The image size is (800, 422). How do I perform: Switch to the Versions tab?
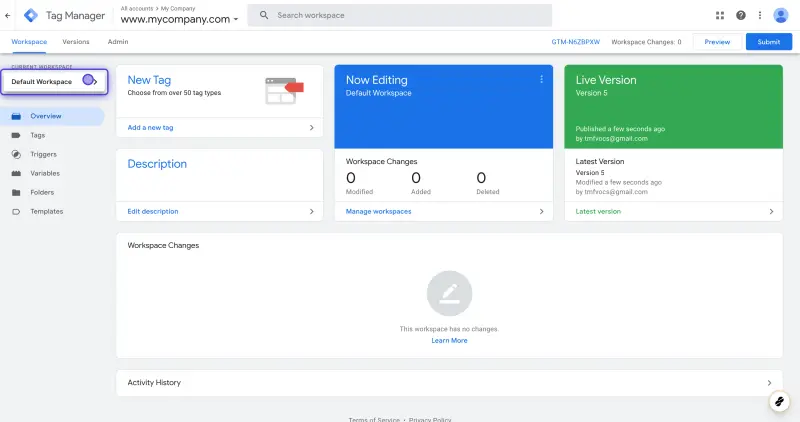(x=76, y=42)
